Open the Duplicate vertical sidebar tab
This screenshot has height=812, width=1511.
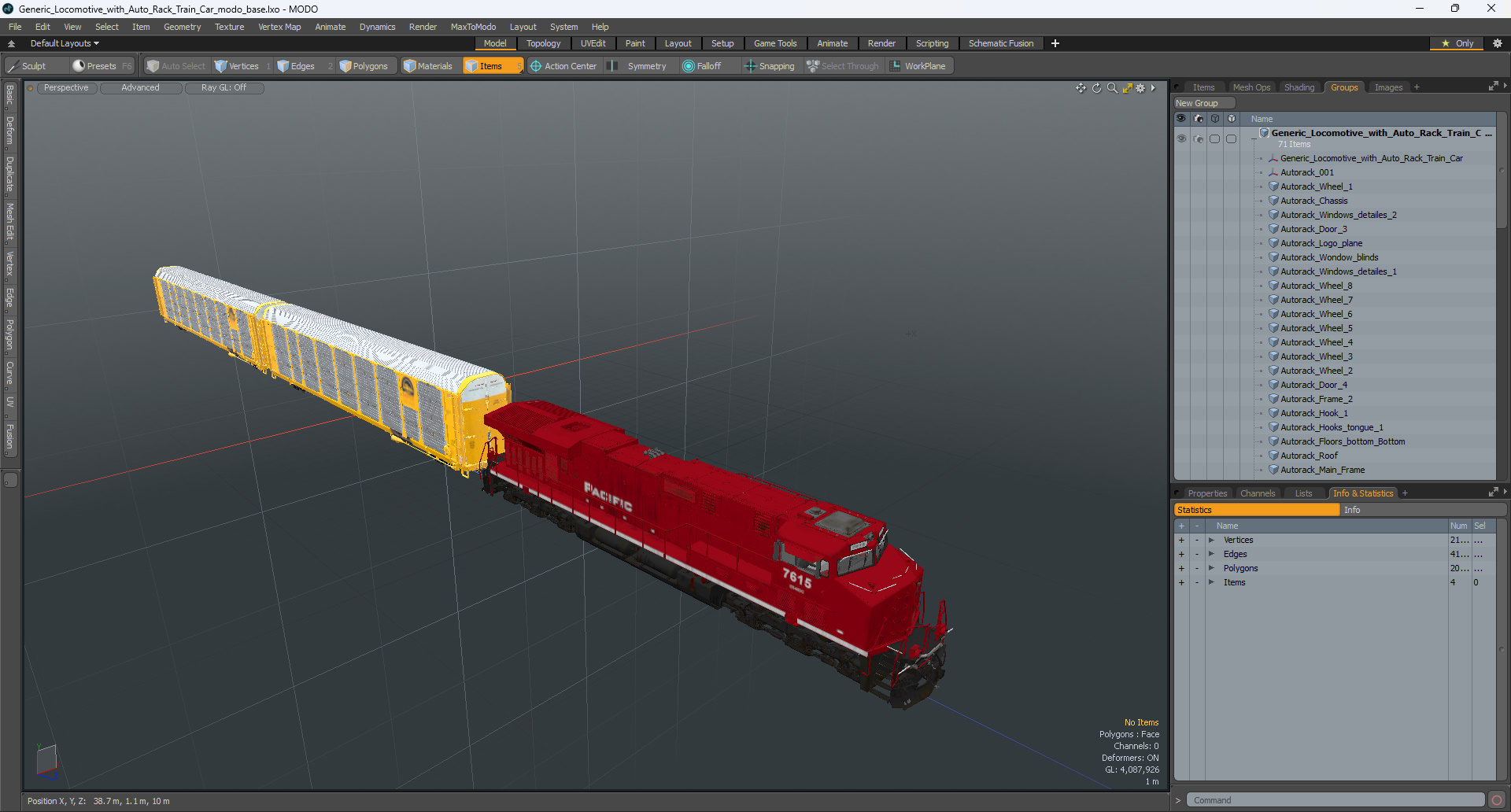tap(10, 174)
